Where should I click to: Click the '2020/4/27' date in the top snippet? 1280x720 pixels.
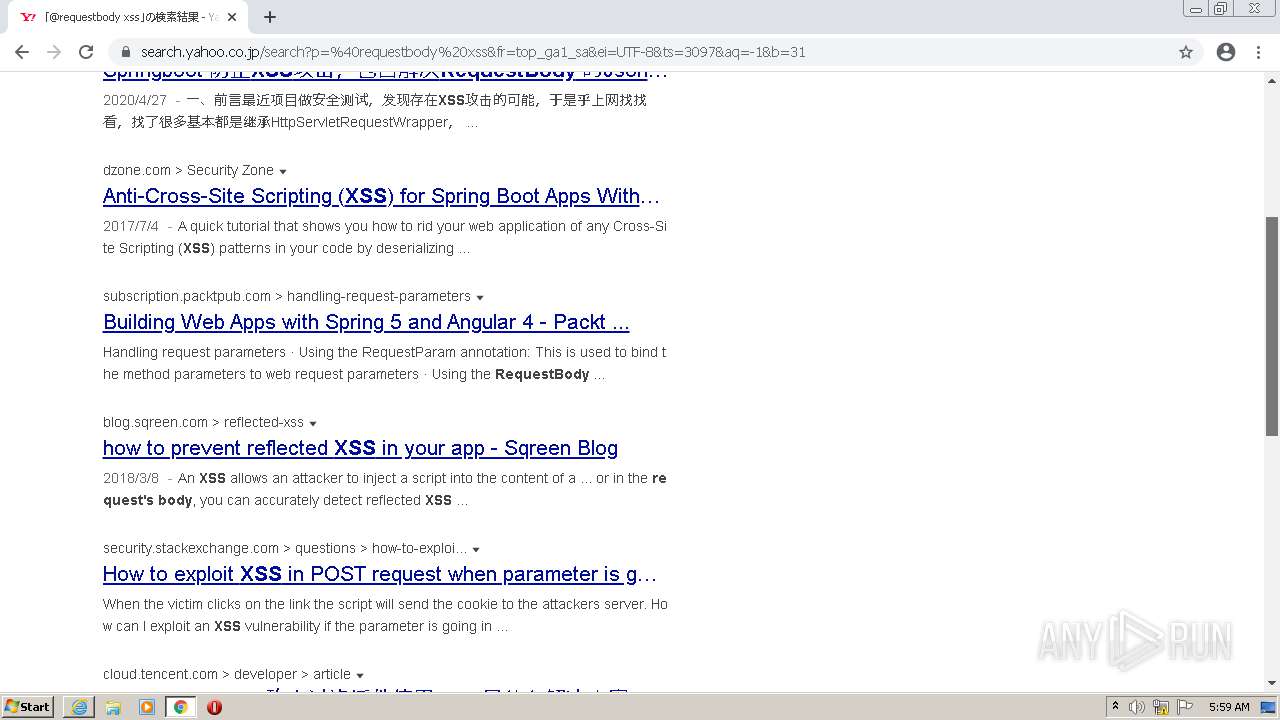click(x=135, y=100)
